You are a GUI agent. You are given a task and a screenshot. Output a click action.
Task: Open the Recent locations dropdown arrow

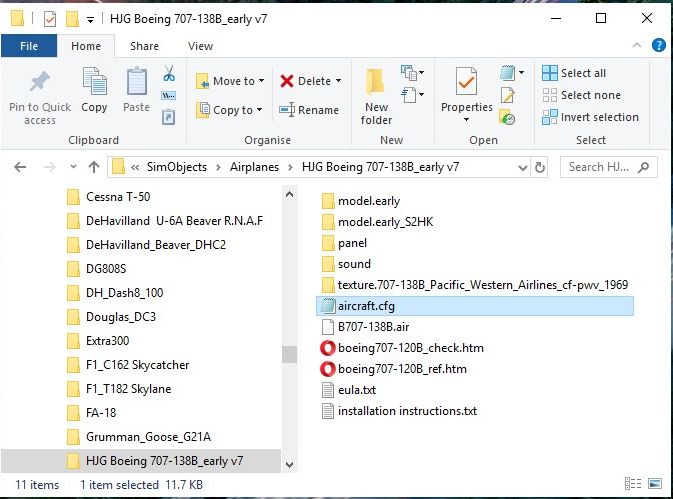point(73,166)
